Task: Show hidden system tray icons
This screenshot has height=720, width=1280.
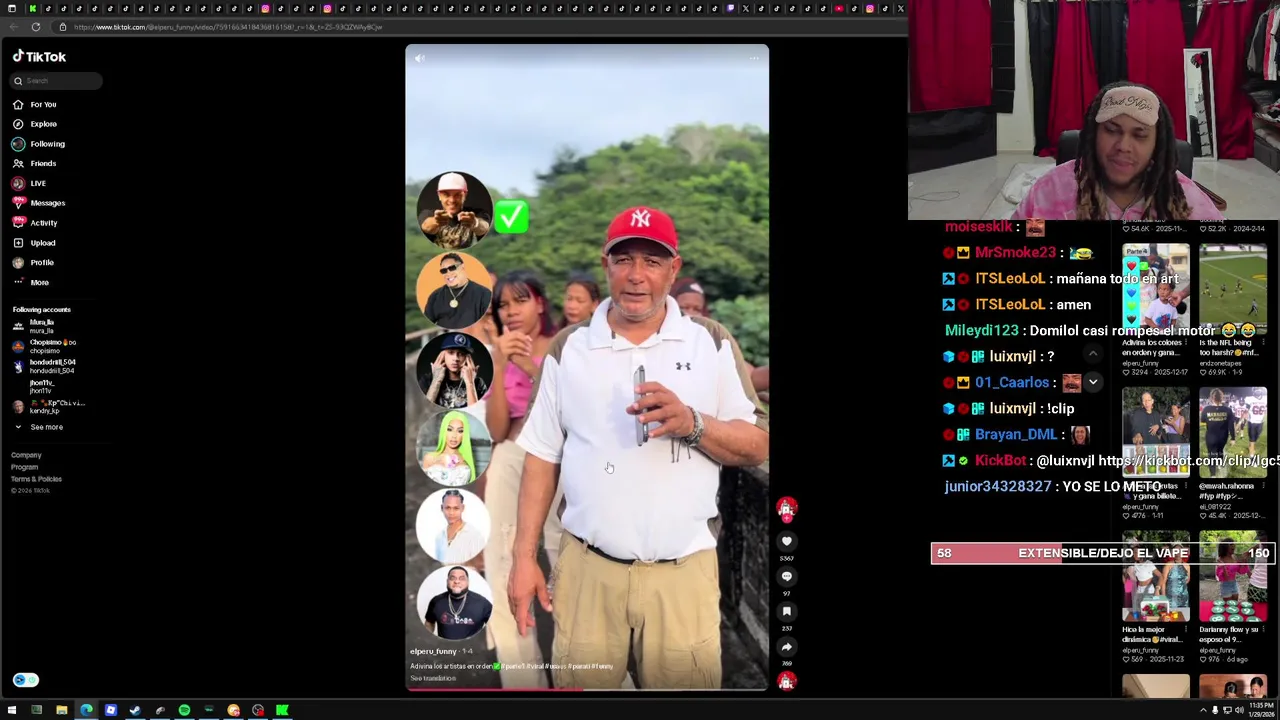Action: tap(1204, 710)
